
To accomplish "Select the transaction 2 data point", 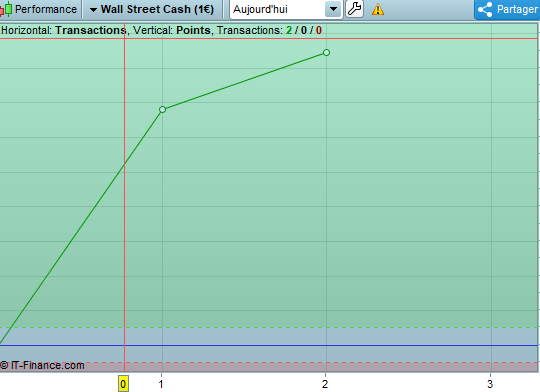I will (x=326, y=52).
